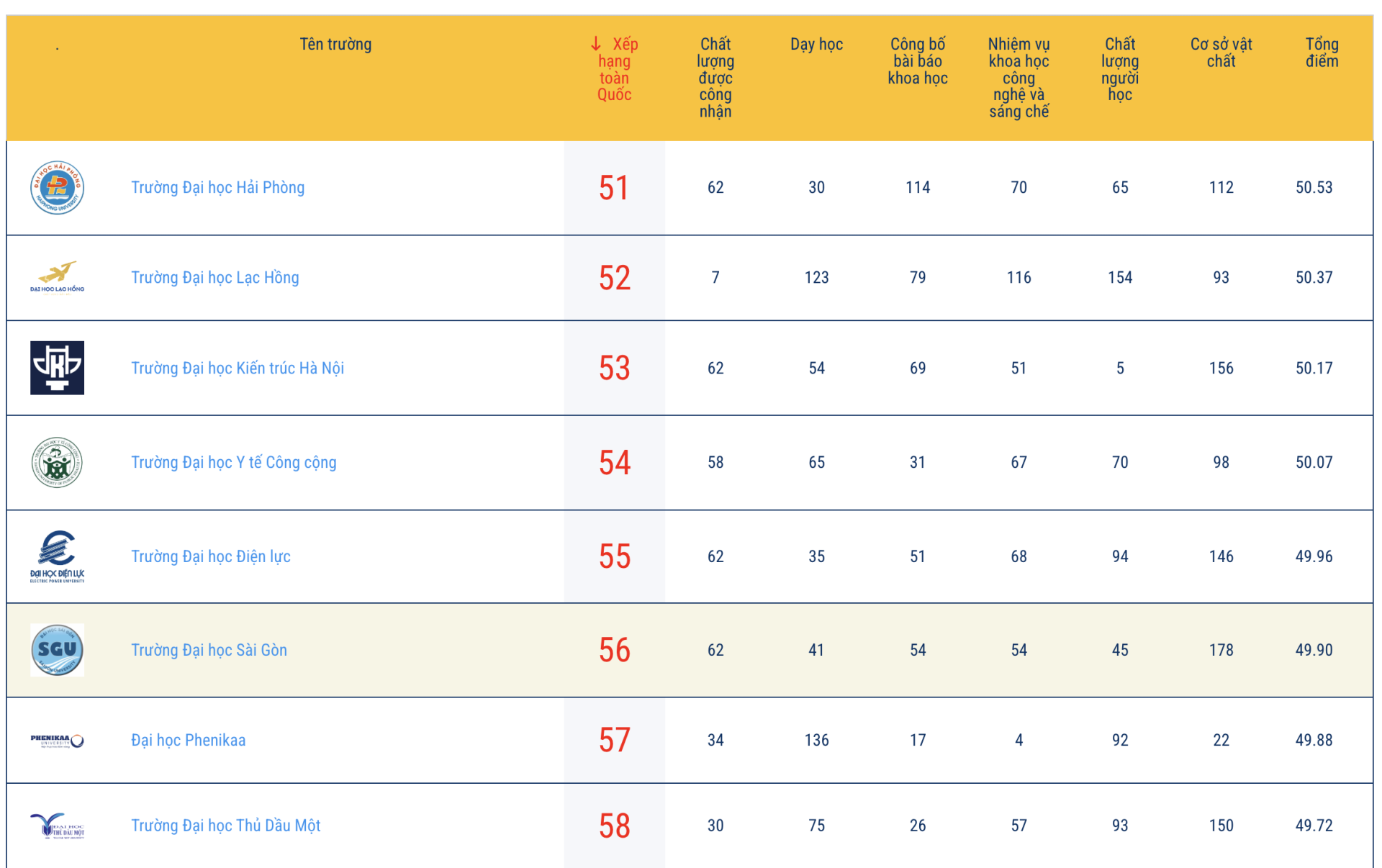This screenshot has width=1382, height=868.
Task: Sort by Xếp hạng toàn Quốc column
Action: click(x=615, y=69)
